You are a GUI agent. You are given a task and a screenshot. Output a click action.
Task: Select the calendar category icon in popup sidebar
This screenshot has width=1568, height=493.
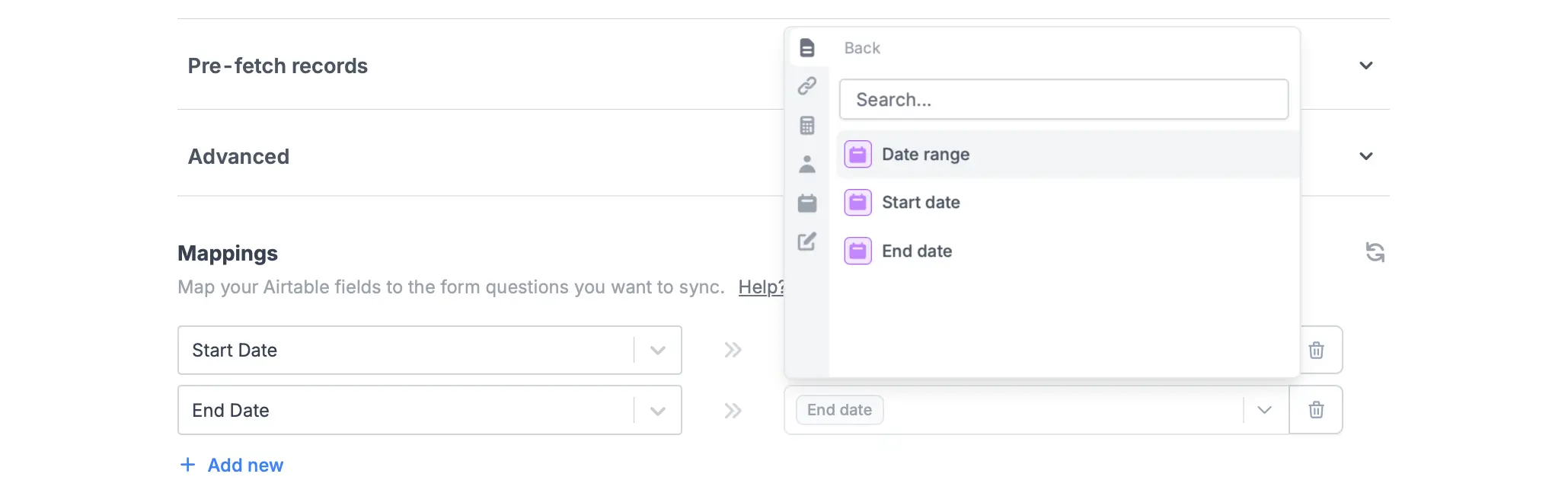coord(807,203)
